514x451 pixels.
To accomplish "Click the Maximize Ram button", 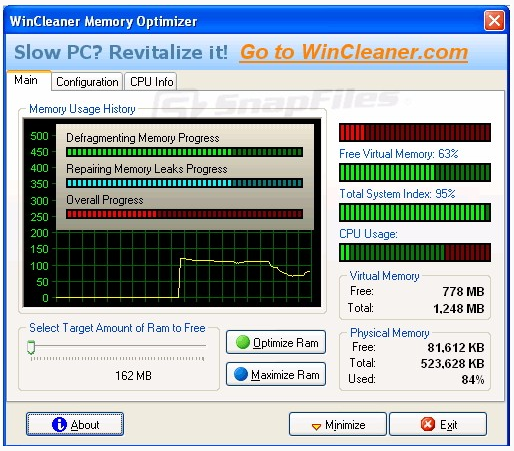I will pyautogui.click(x=276, y=374).
